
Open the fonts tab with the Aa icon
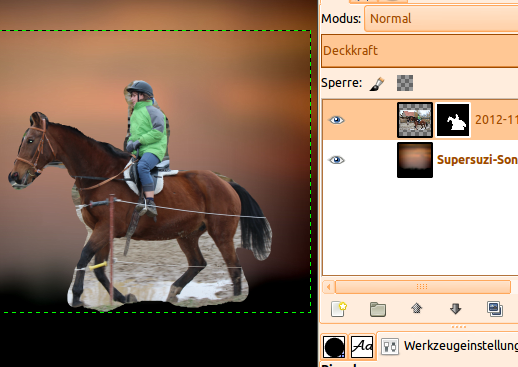pos(362,346)
